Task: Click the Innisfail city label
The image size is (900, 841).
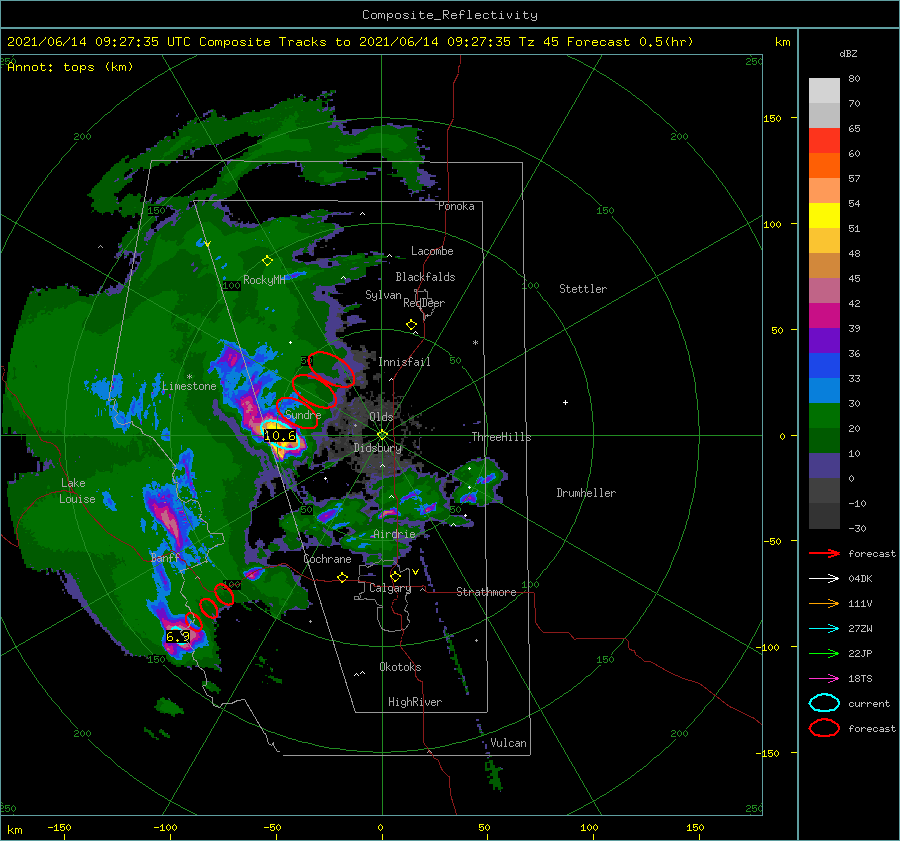Action: point(404,362)
